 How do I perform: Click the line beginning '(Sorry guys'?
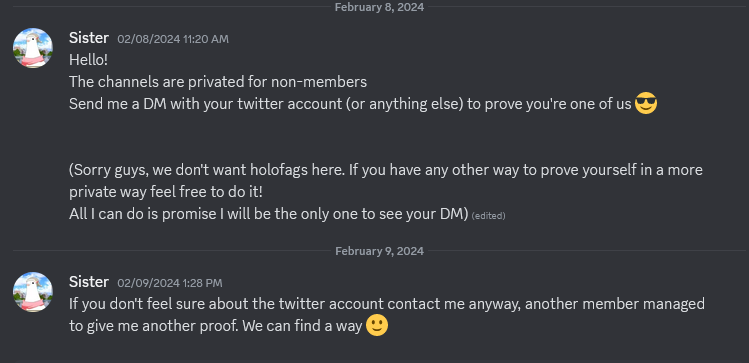[x=386, y=170]
